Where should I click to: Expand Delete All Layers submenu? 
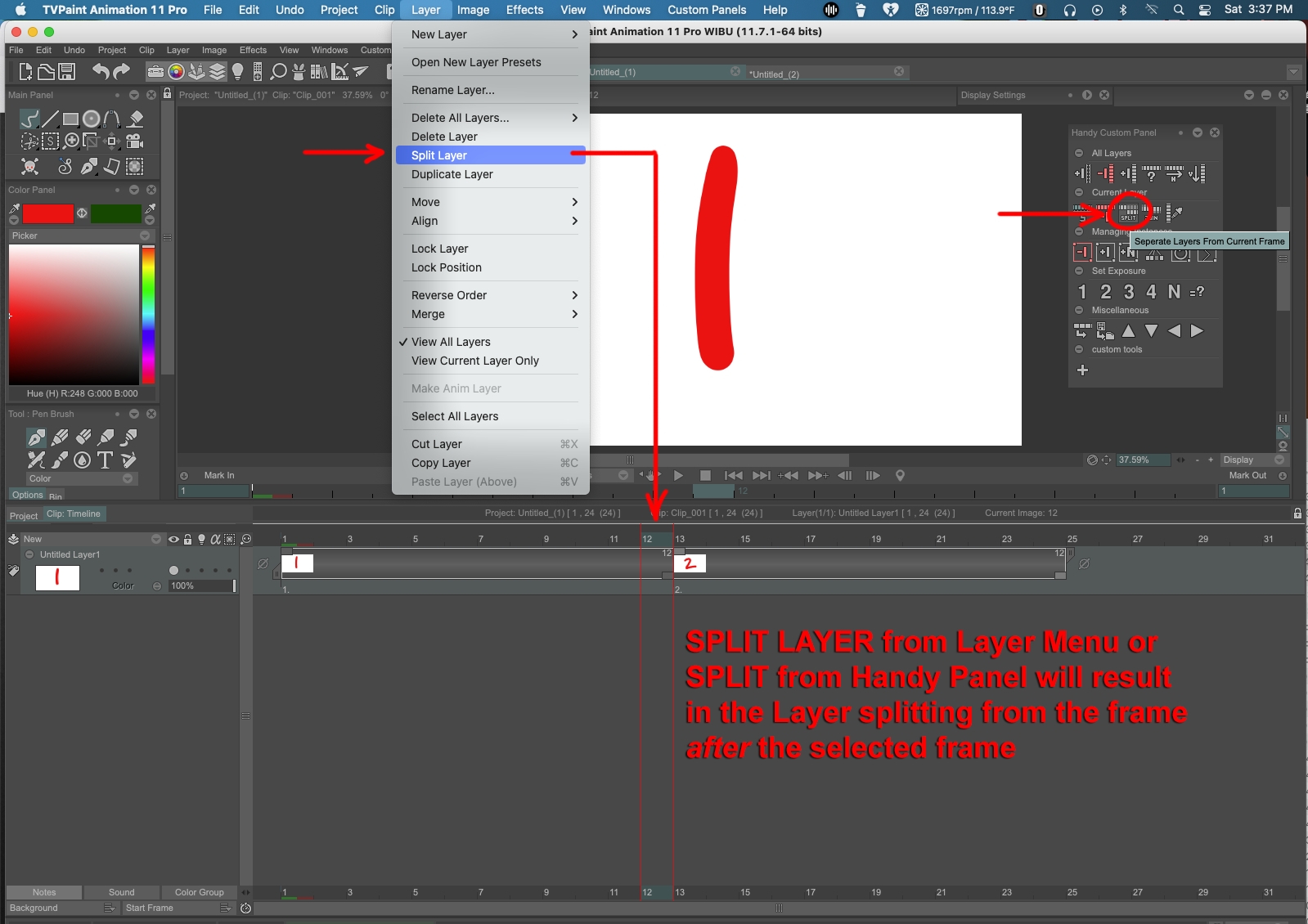click(490, 118)
